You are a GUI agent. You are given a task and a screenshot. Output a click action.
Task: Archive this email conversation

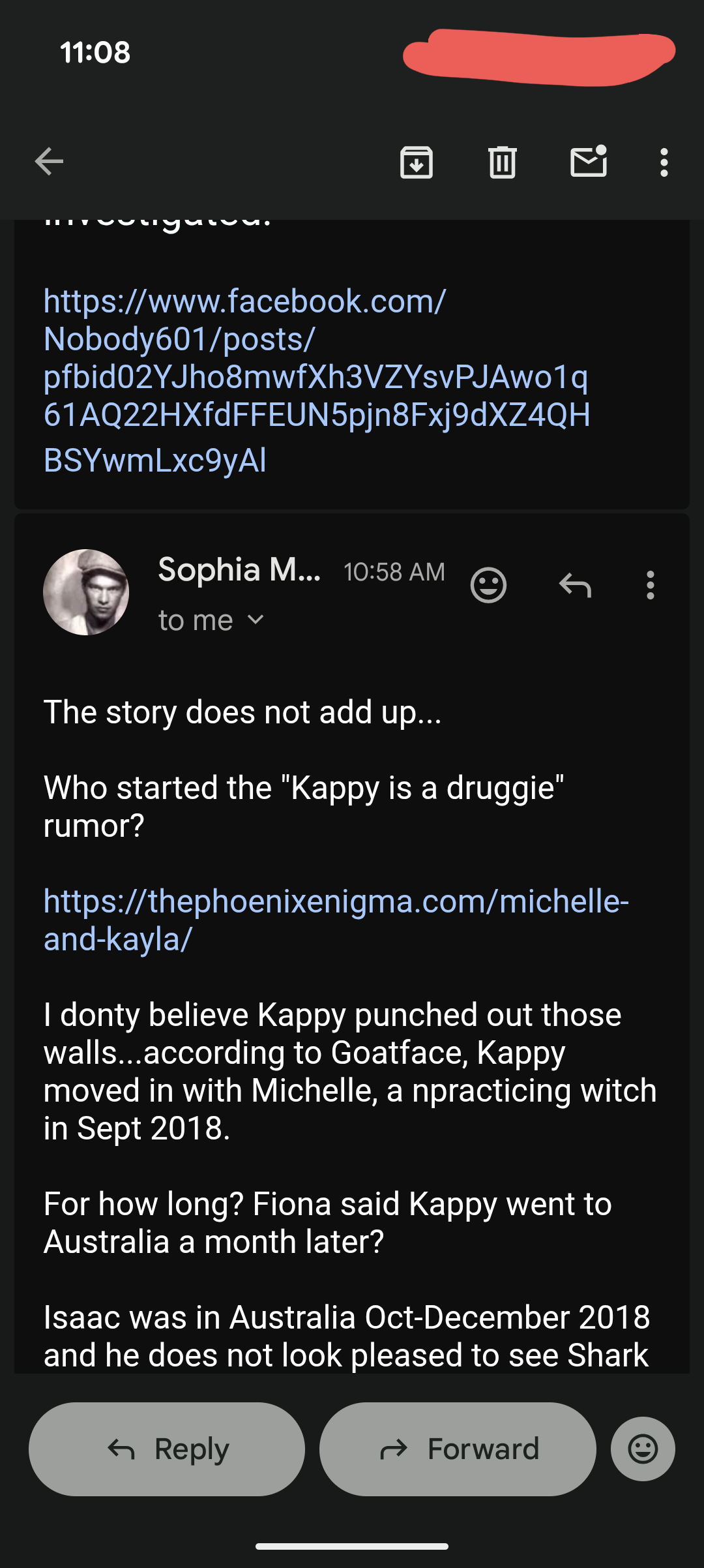click(417, 162)
